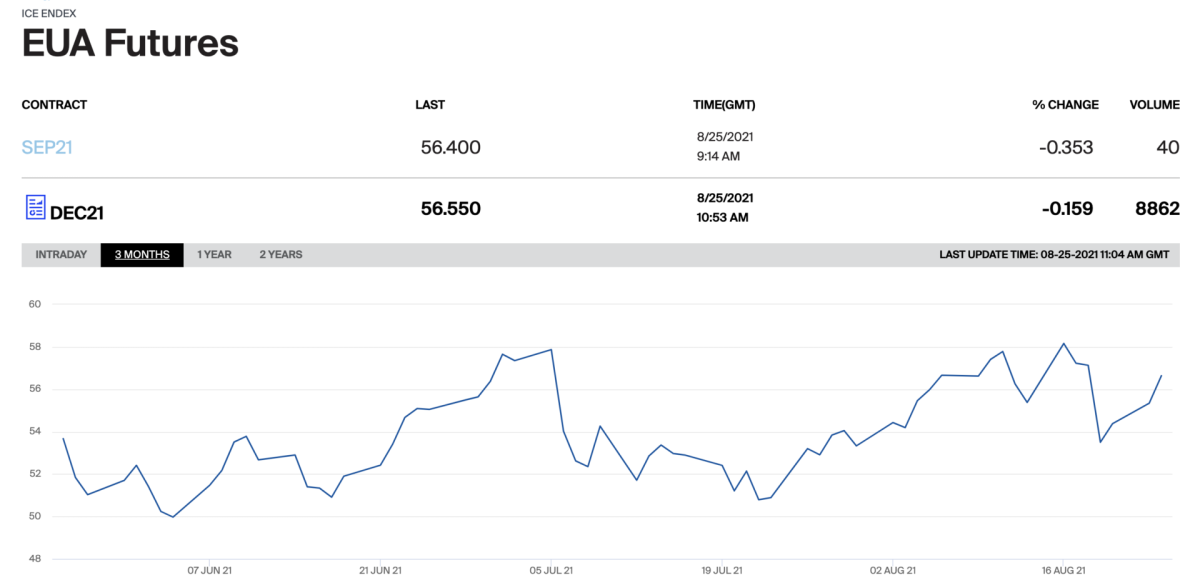Click the VOLUME column header

[1154, 105]
